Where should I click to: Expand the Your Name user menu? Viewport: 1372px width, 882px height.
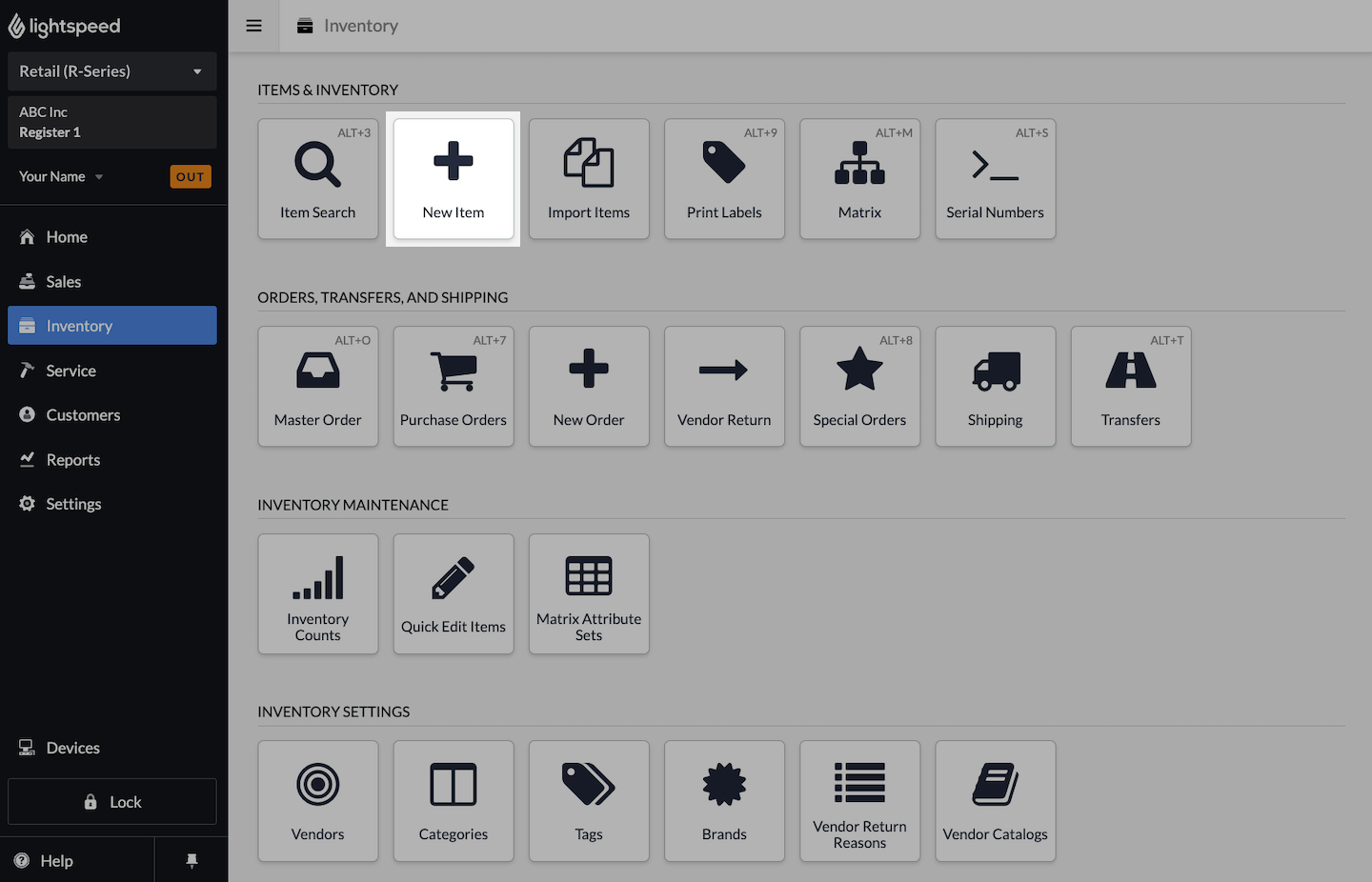61,177
